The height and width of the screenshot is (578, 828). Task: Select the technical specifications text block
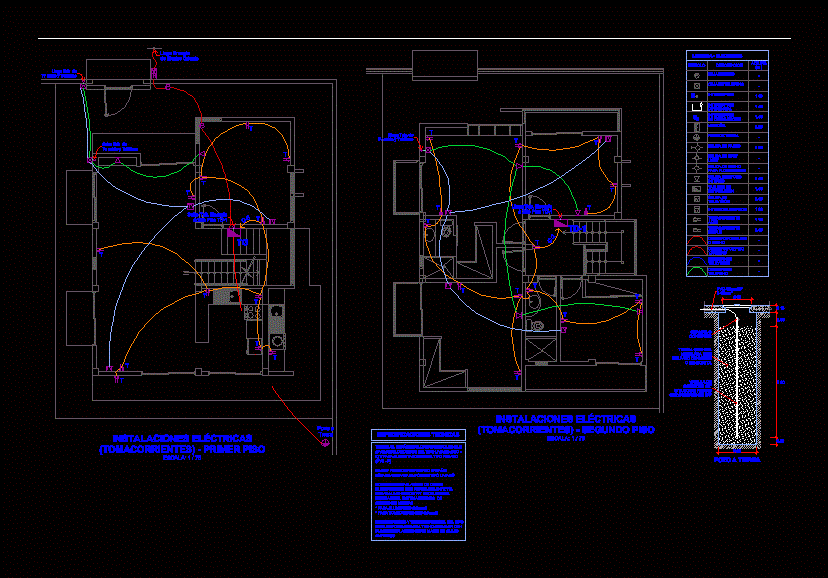418,490
